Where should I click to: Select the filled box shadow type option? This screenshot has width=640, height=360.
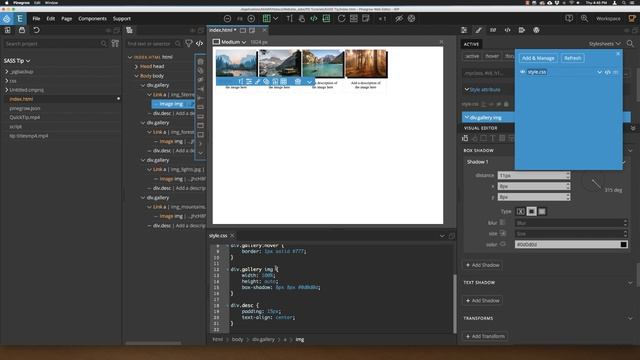click(531, 211)
